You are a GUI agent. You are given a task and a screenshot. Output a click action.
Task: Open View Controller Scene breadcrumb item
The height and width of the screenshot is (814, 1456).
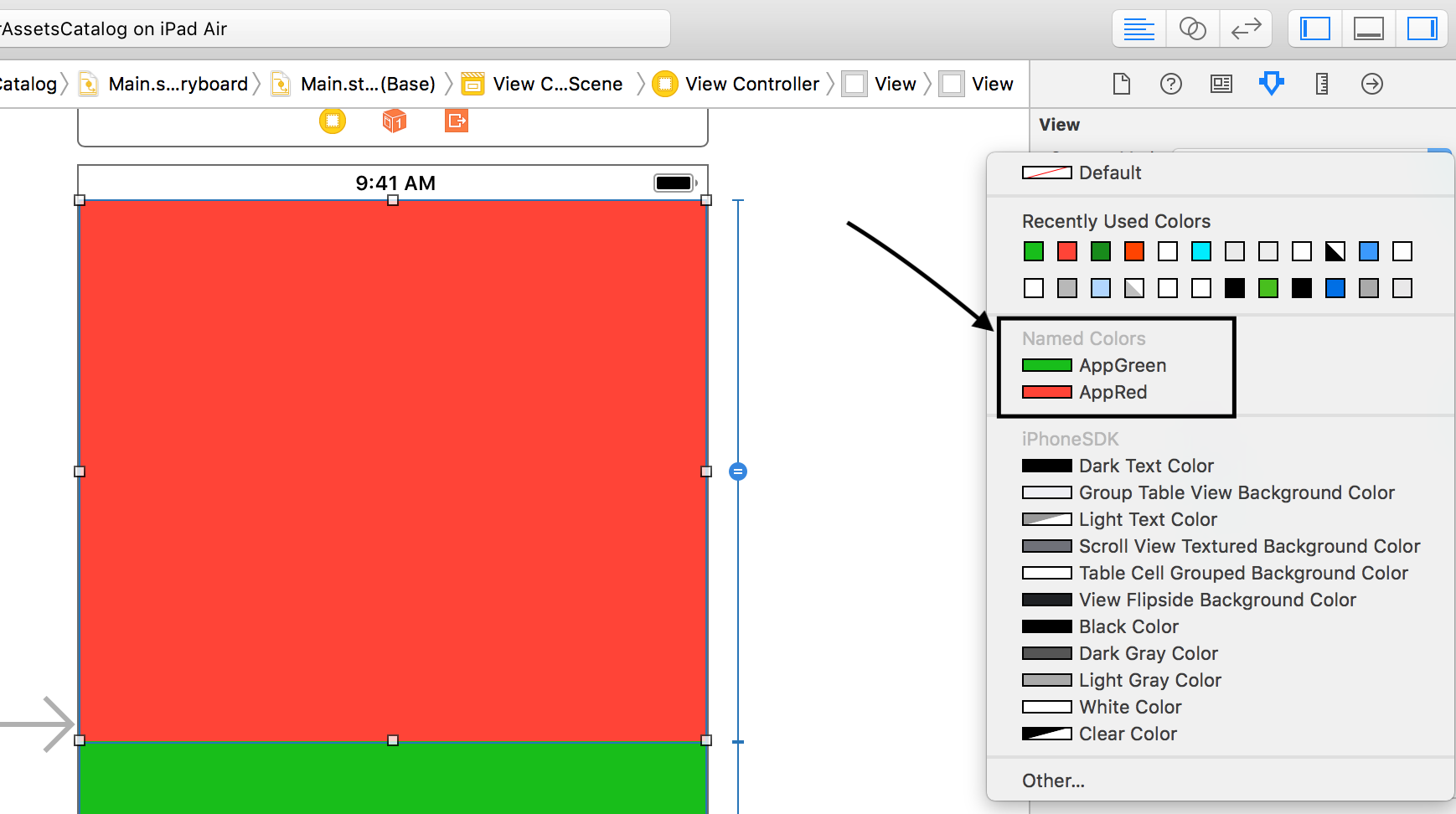(x=543, y=84)
